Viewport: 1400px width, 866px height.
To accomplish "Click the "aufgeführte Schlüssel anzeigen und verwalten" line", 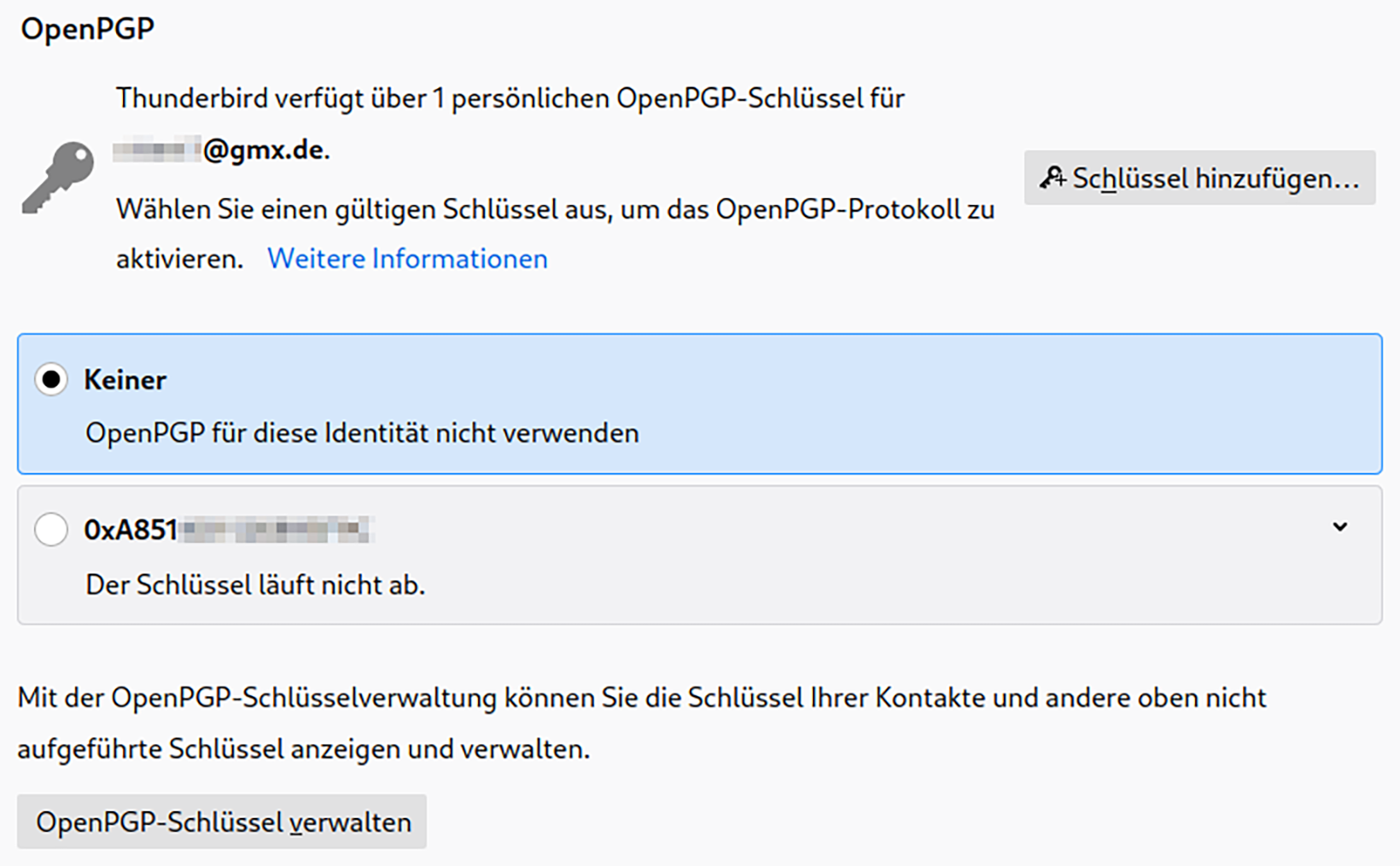I will (303, 749).
